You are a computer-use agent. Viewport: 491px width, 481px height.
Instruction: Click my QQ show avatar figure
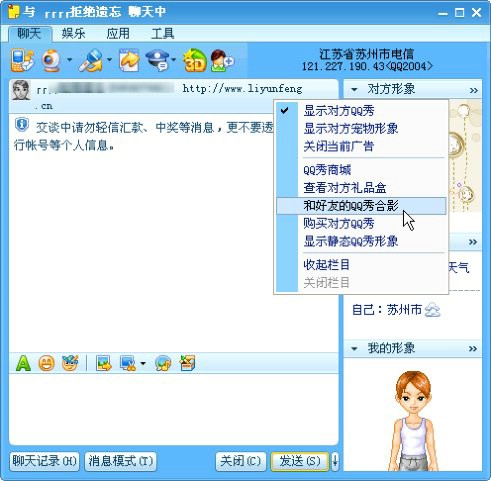[413, 420]
